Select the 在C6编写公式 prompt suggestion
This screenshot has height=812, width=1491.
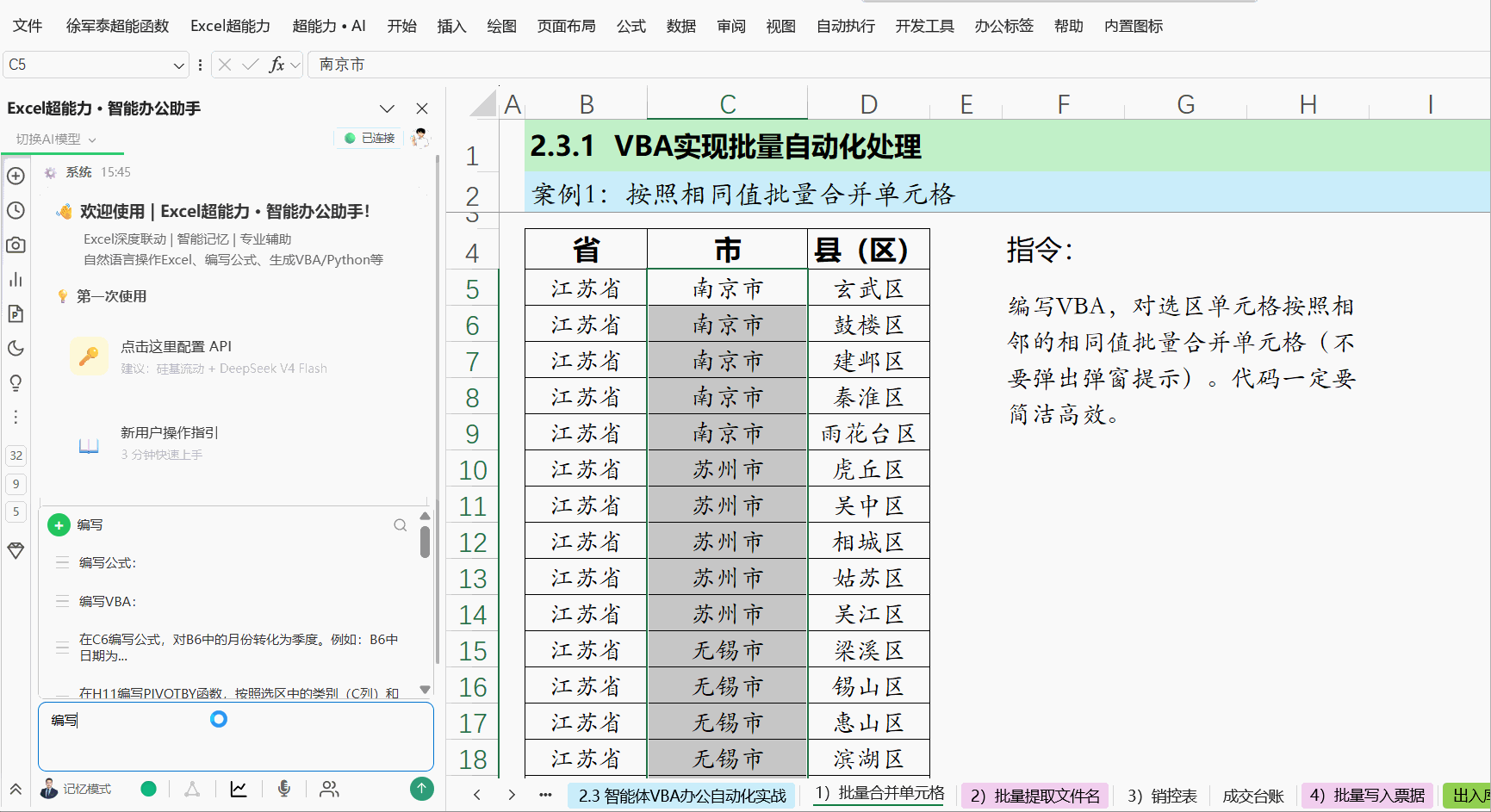coord(239,648)
